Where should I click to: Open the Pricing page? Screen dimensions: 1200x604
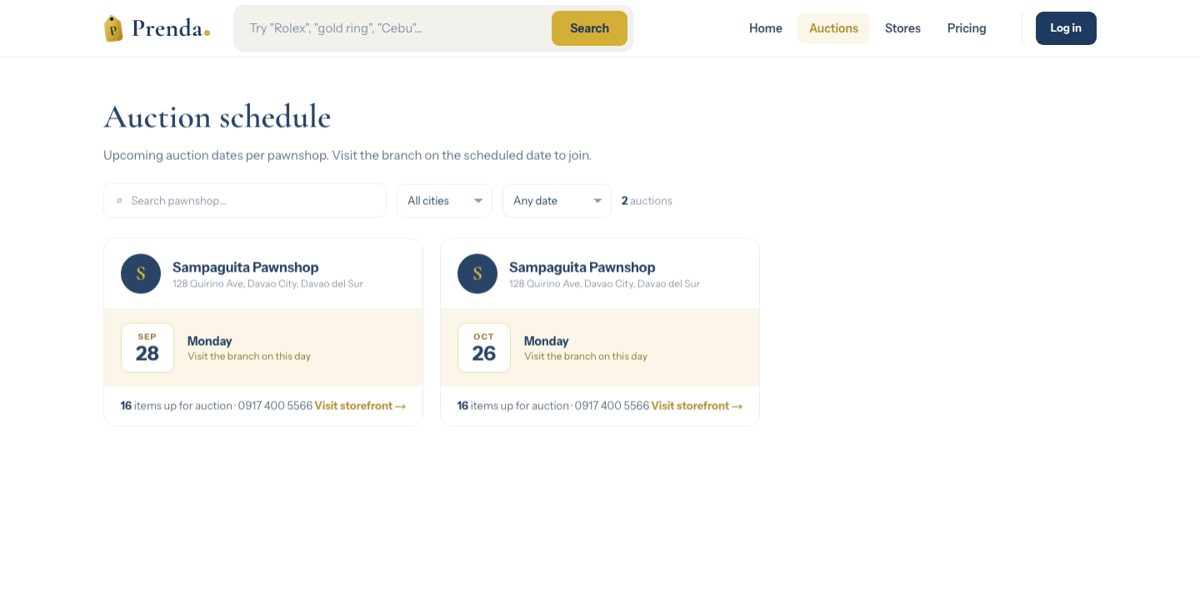click(967, 28)
